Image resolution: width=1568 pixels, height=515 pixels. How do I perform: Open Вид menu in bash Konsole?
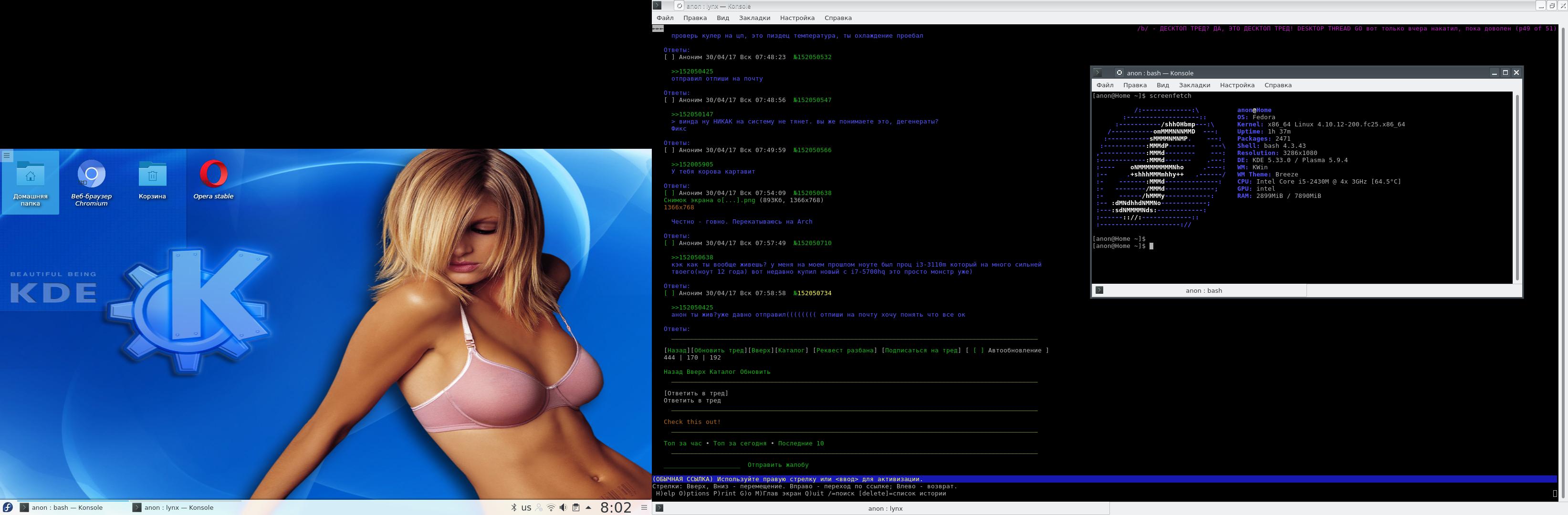(1162, 85)
